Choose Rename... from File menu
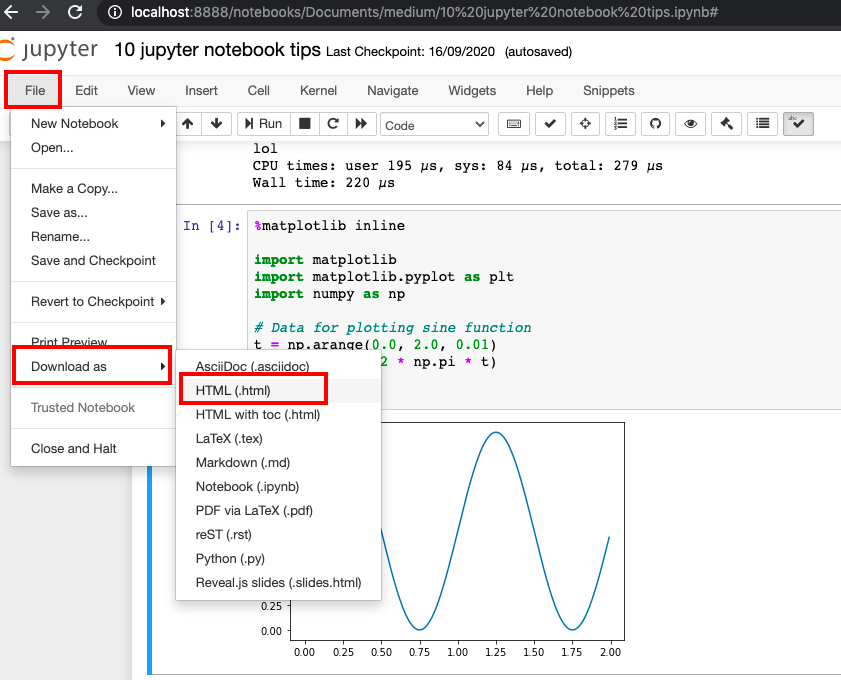Screen dimensions: 841x680 click(93, 236)
